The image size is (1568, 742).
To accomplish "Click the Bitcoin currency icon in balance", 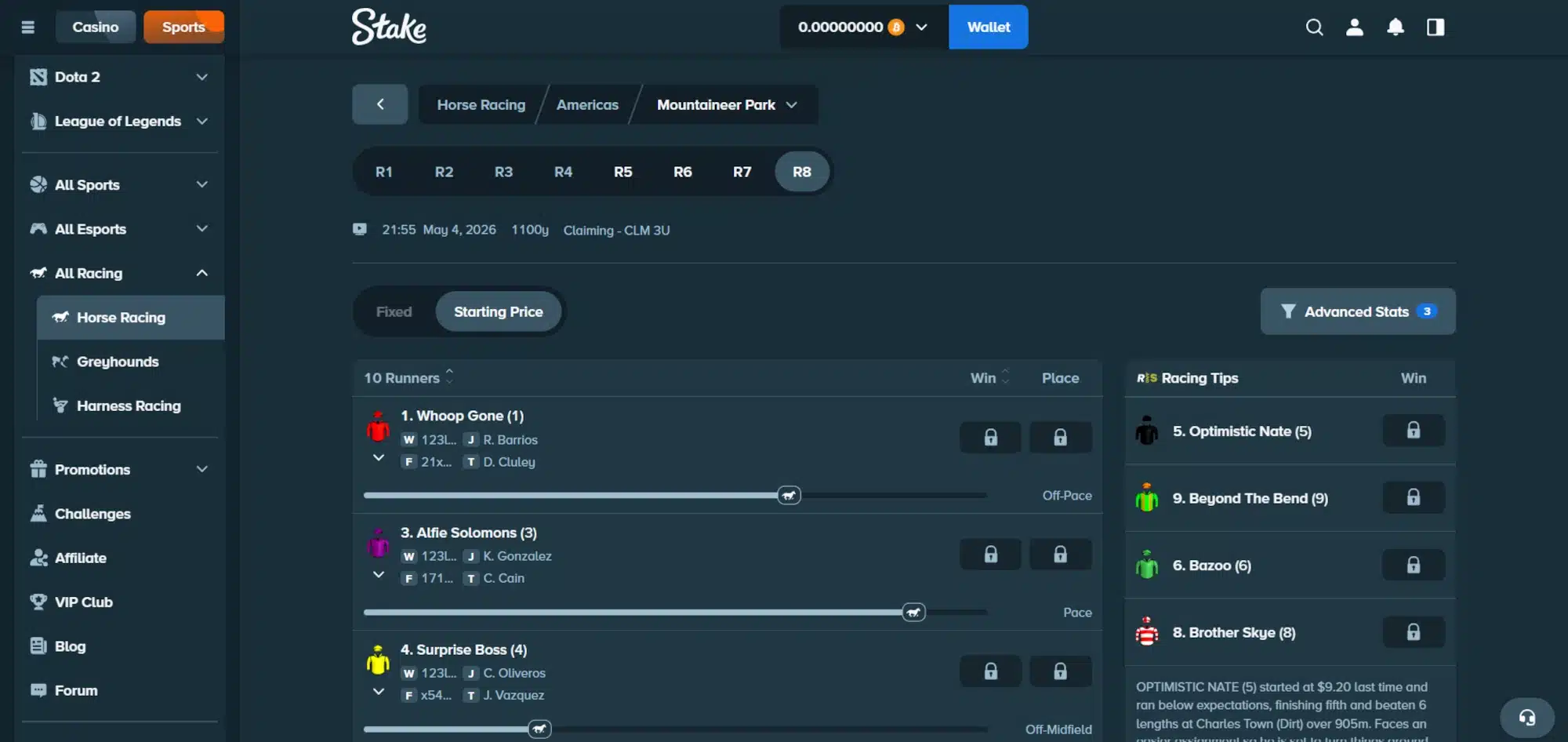I will click(896, 27).
